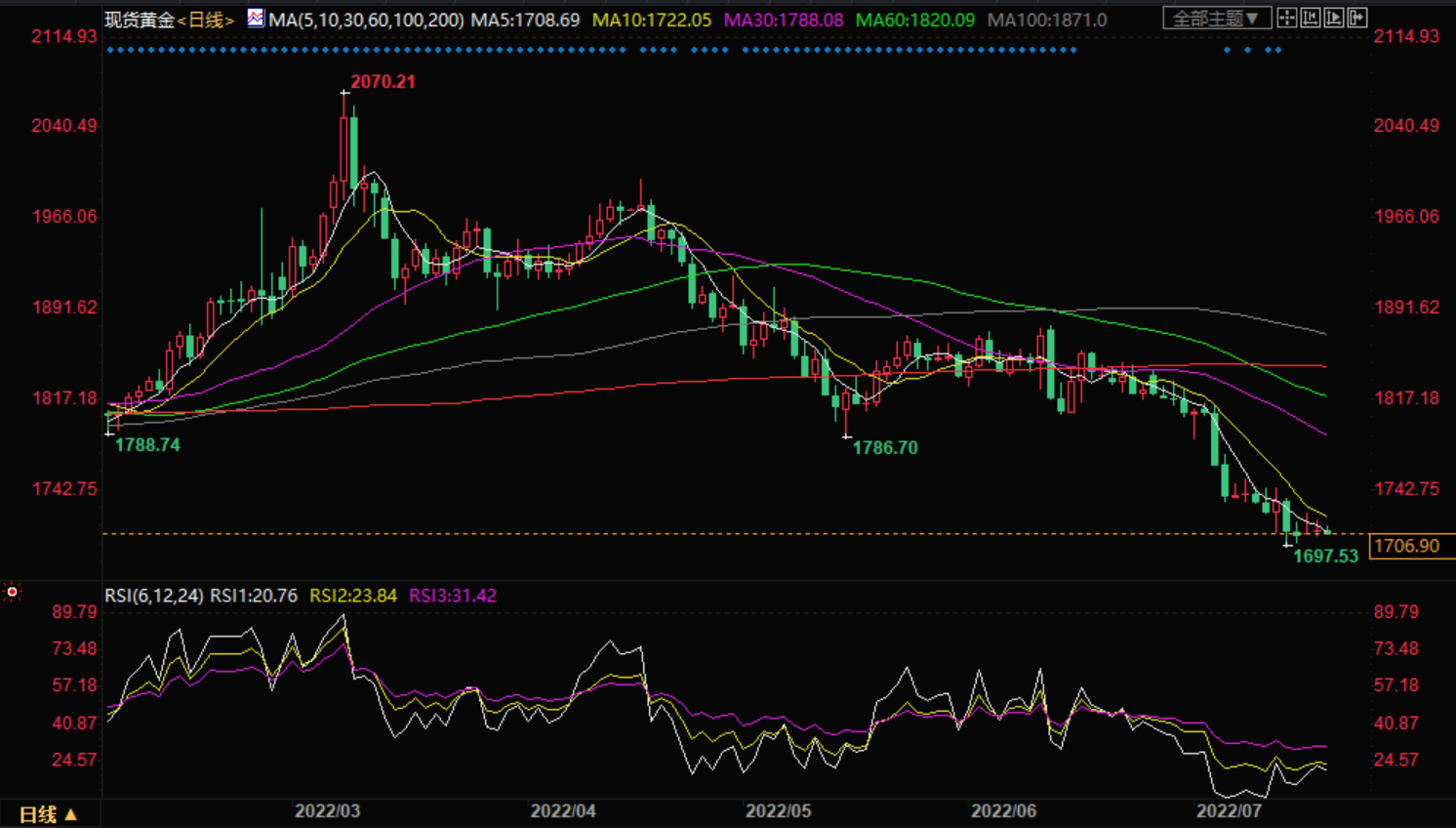Click the jump-to-start range icon
1456x828 pixels.
[1311, 18]
